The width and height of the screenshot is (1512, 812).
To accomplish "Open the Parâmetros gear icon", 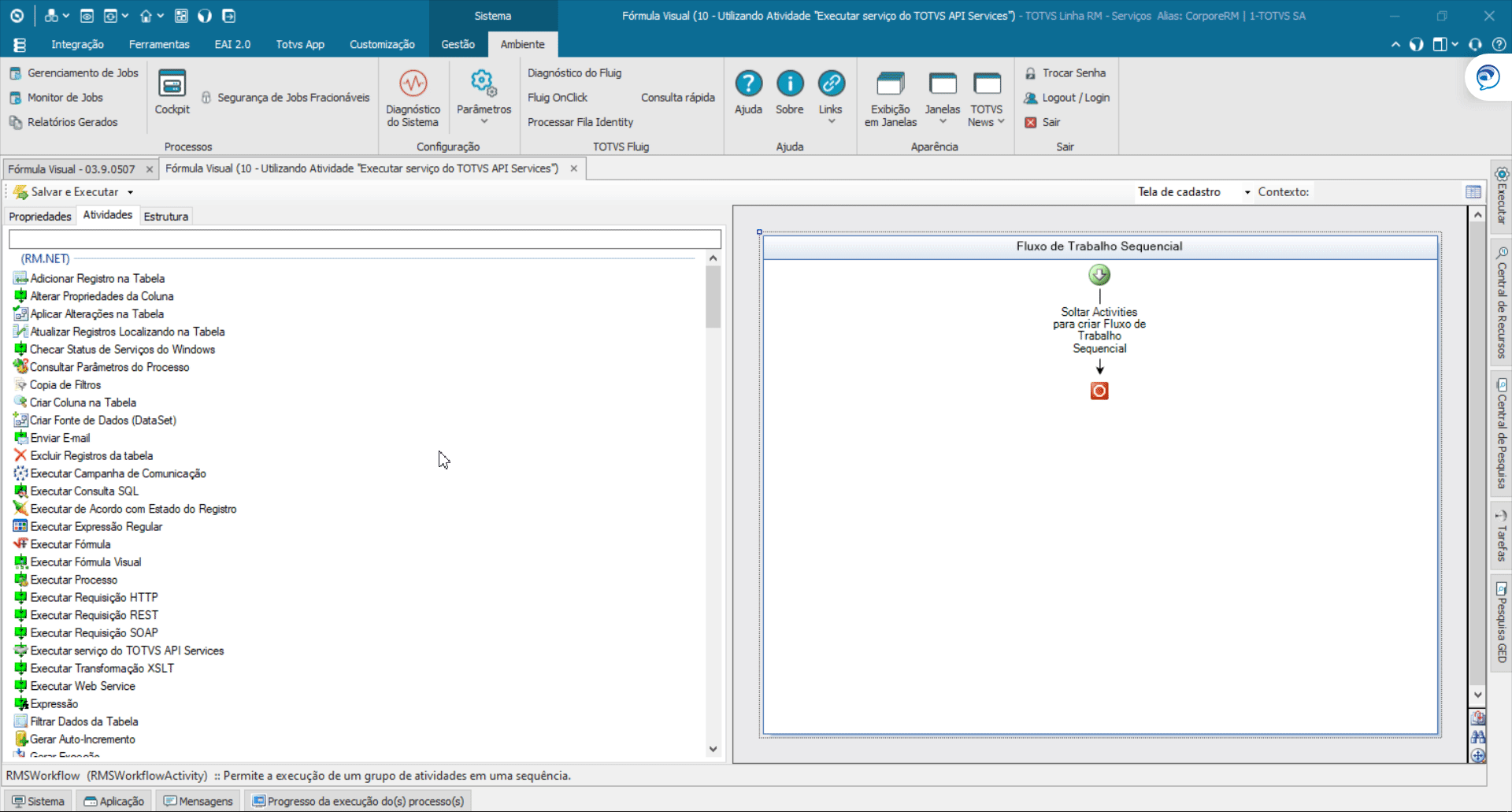I will (x=484, y=83).
